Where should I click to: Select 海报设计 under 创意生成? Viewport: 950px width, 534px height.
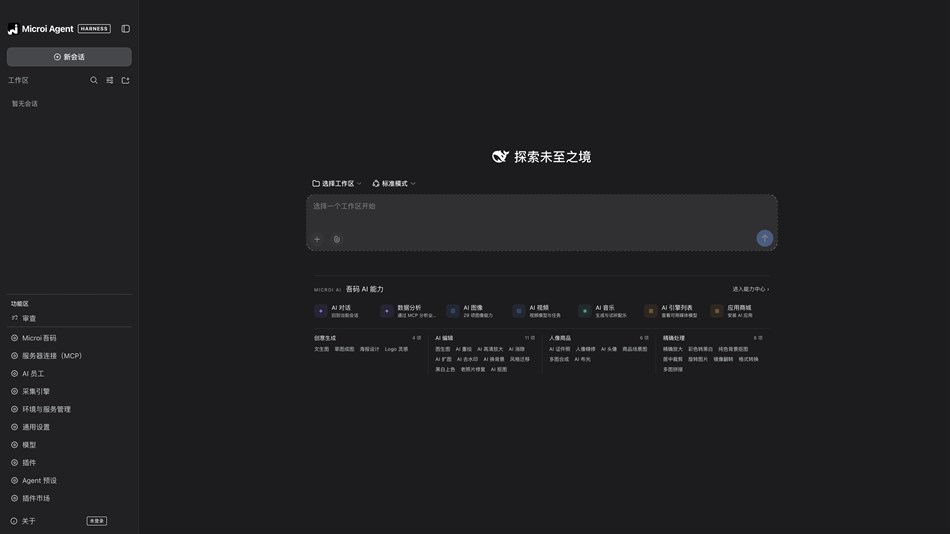369,349
